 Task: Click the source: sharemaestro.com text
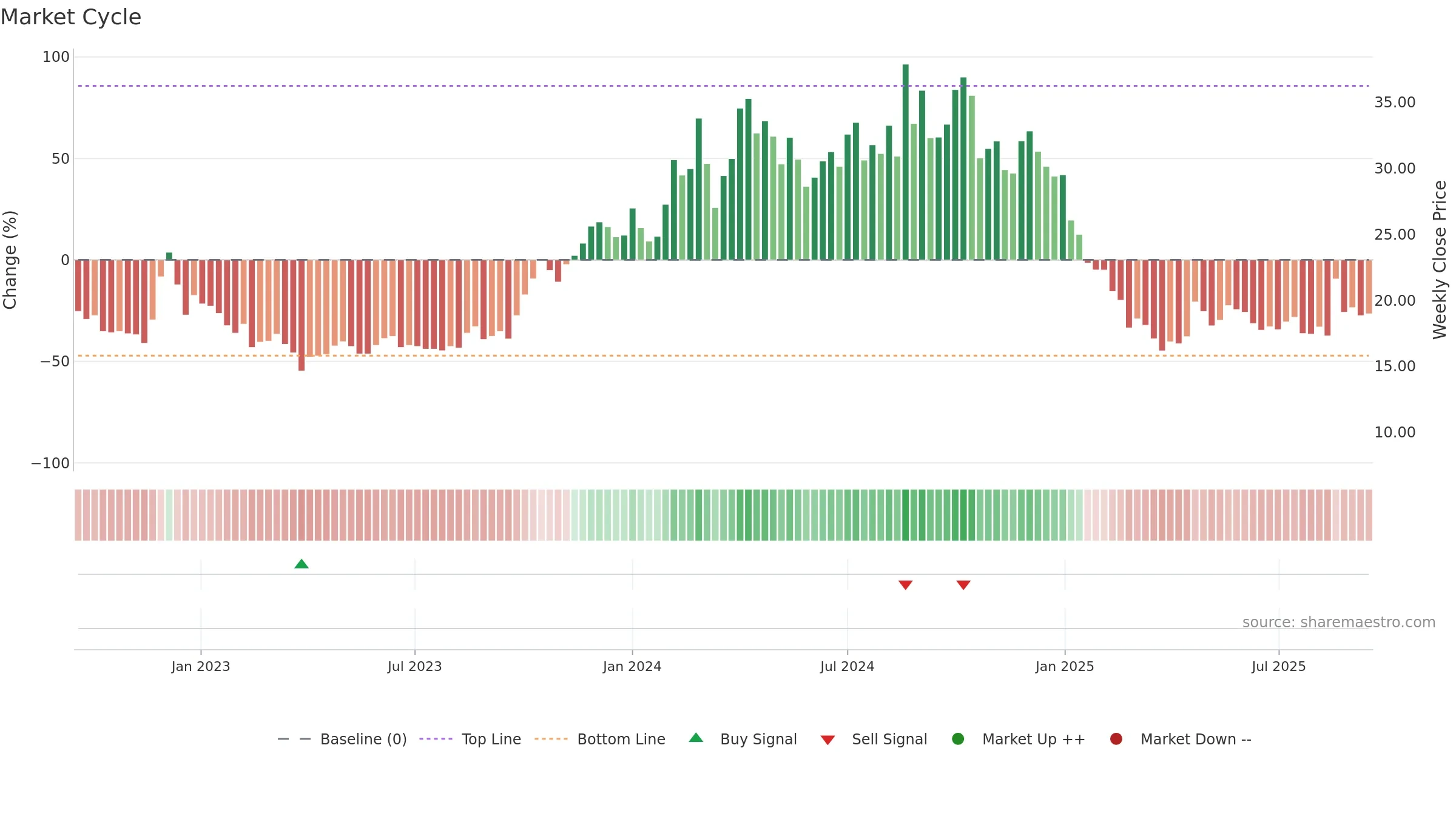tap(1339, 622)
